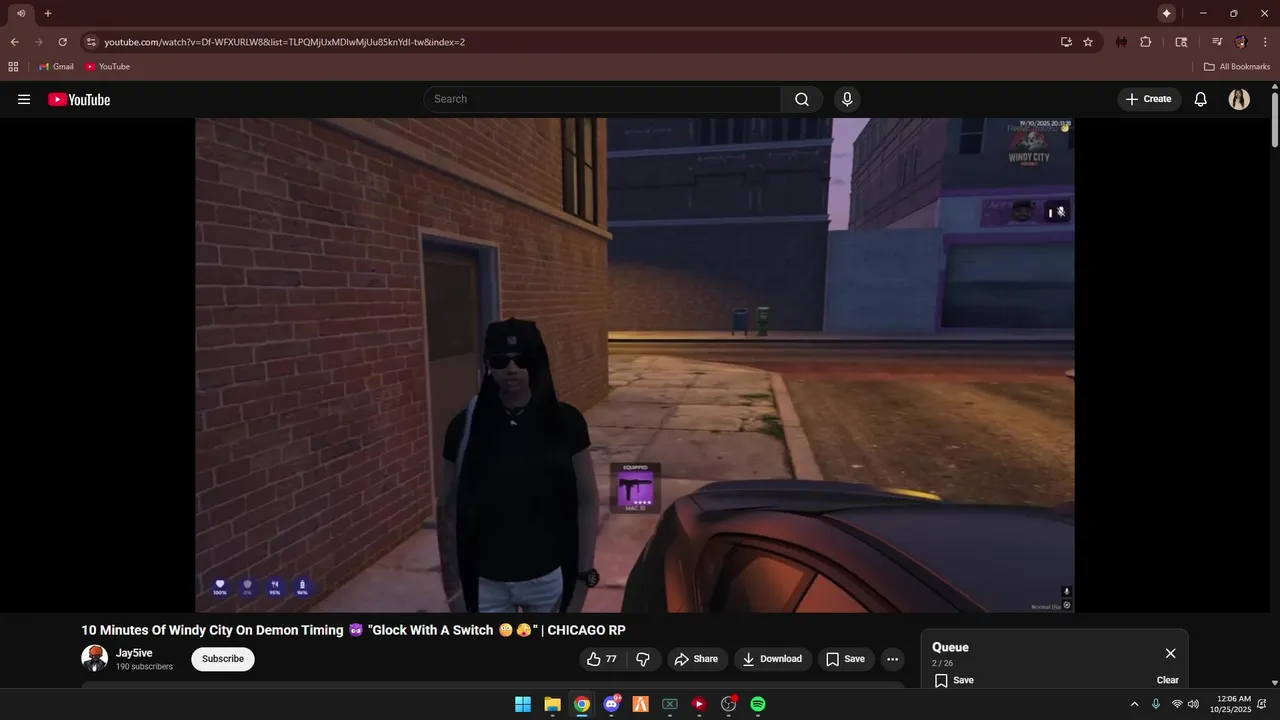Open the Jay5ive channel avatar
The width and height of the screenshot is (1280, 720).
point(95,658)
